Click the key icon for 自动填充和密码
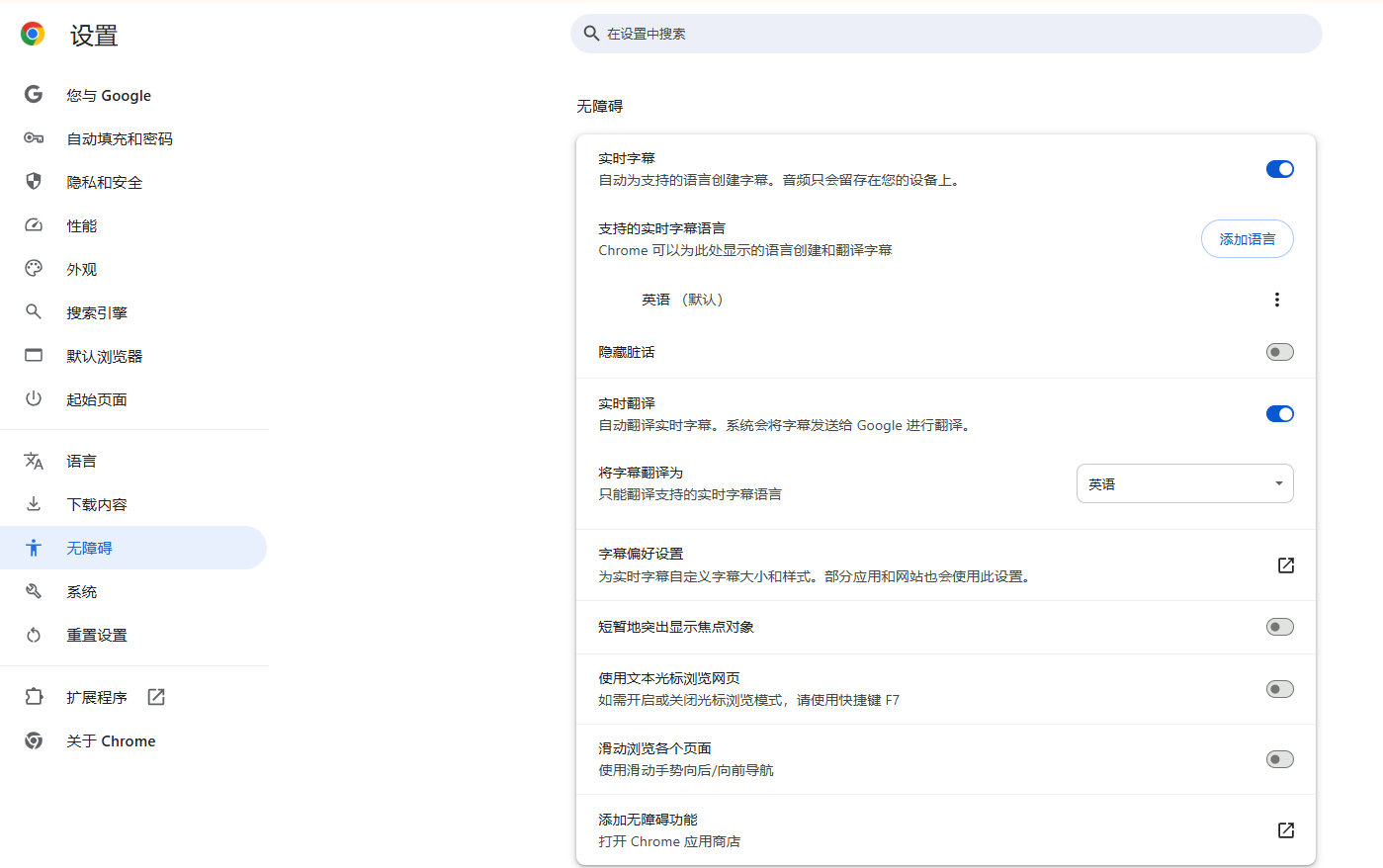 pyautogui.click(x=34, y=138)
